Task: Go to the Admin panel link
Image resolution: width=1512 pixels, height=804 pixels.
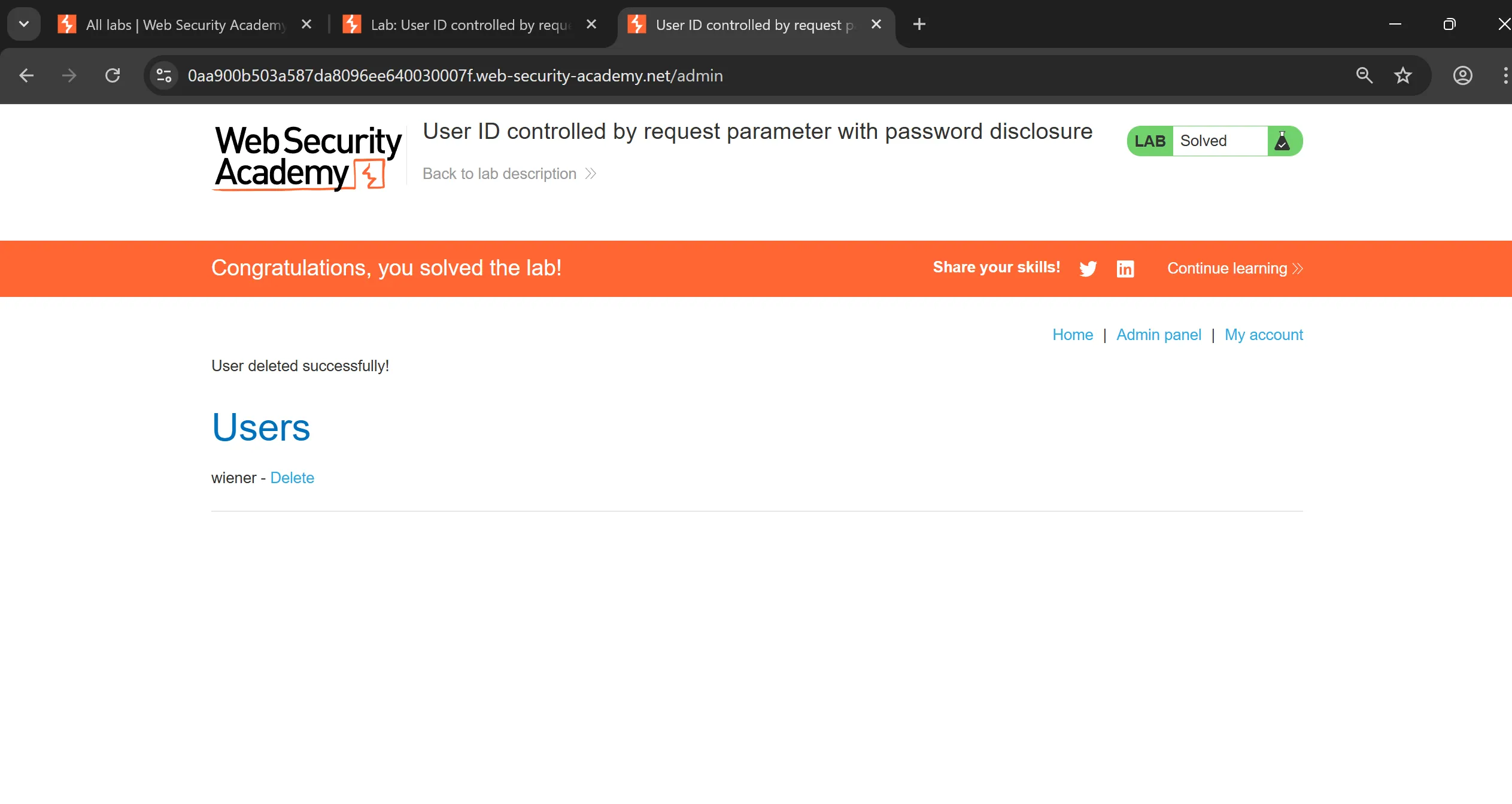Action: [x=1158, y=335]
